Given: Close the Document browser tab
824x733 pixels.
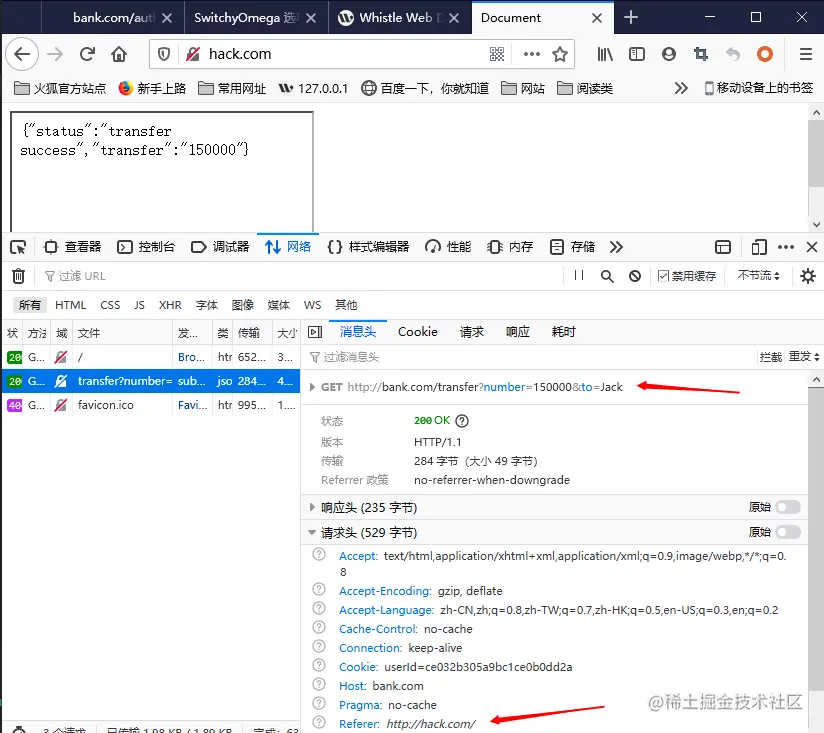Looking at the screenshot, I should (x=596, y=18).
